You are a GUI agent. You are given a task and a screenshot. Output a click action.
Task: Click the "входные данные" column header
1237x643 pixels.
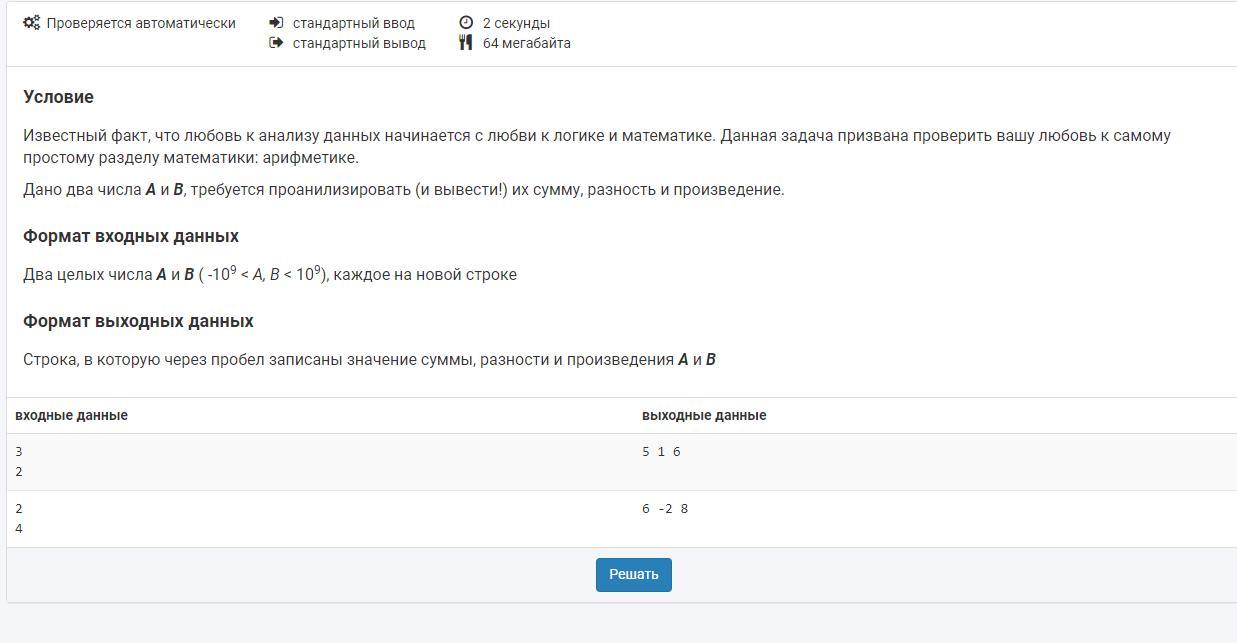point(71,415)
